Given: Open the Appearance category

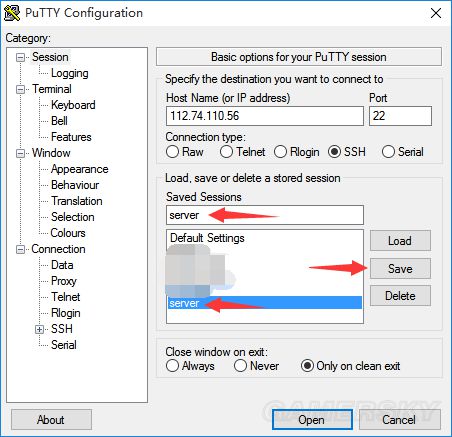Looking at the screenshot, I should click(x=79, y=169).
